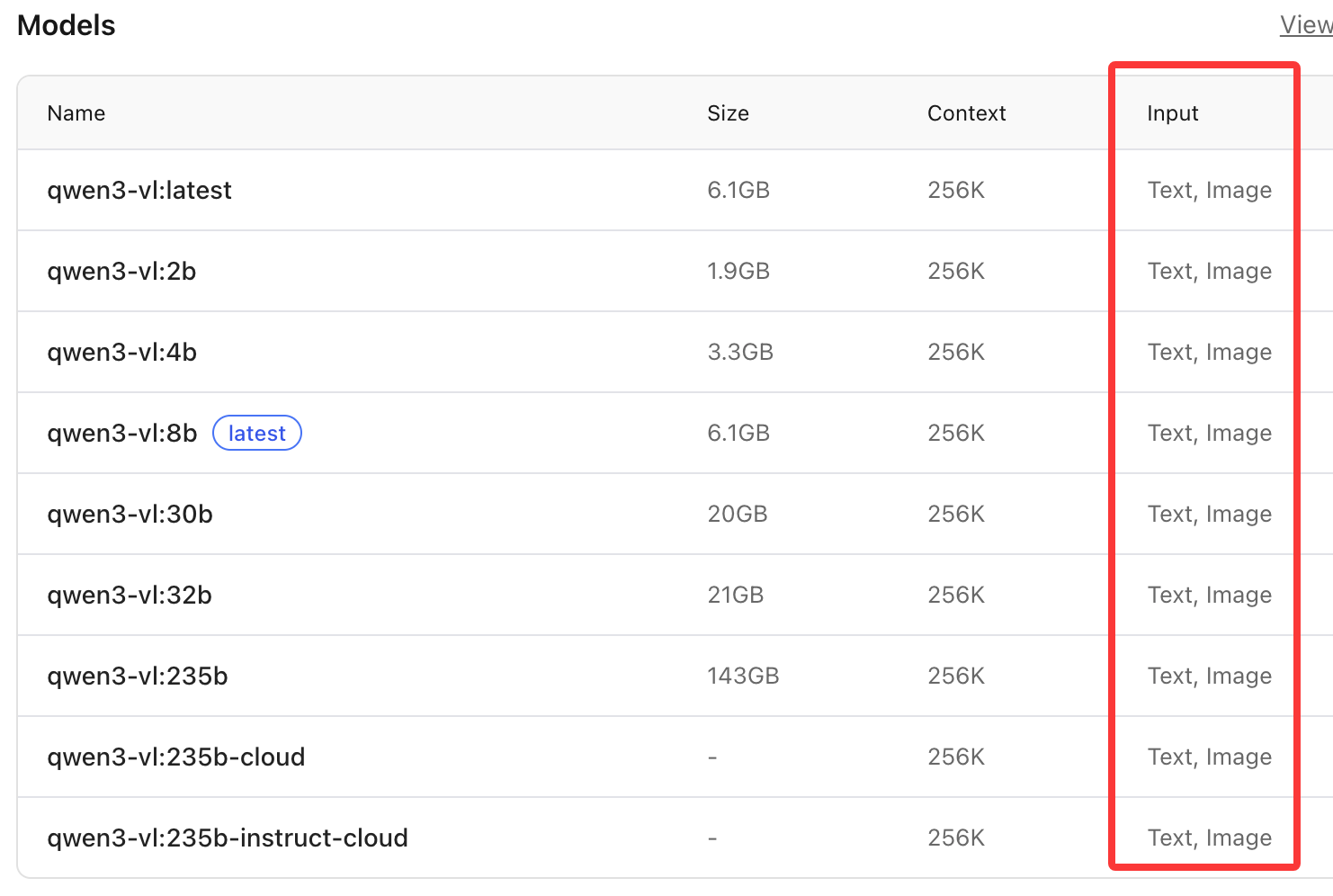Click the 21GB size value
This screenshot has height=896, width=1333.
tap(736, 596)
